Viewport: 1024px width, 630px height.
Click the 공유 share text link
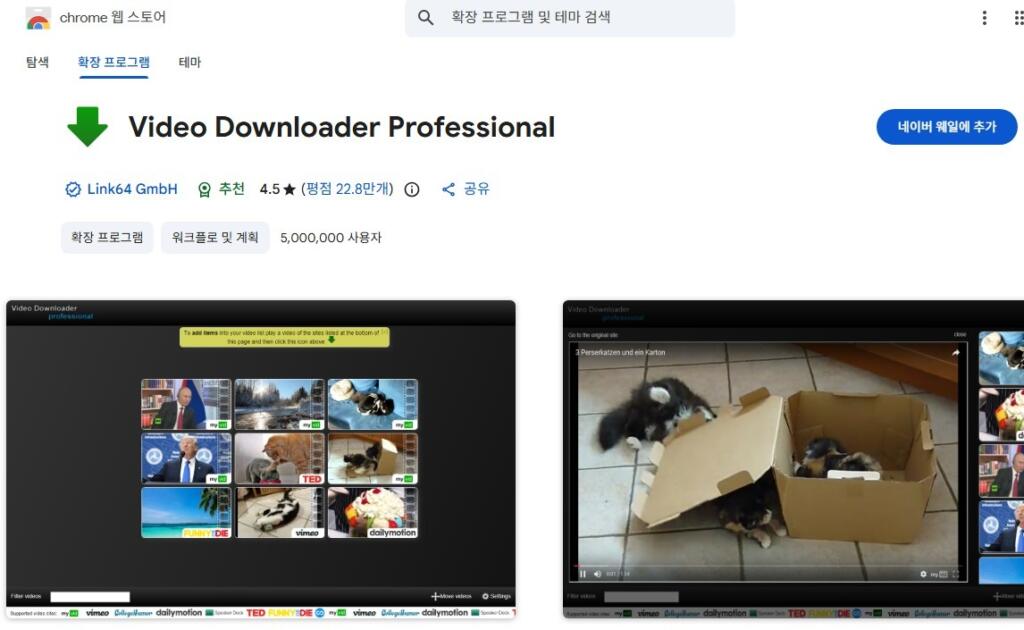click(x=476, y=189)
